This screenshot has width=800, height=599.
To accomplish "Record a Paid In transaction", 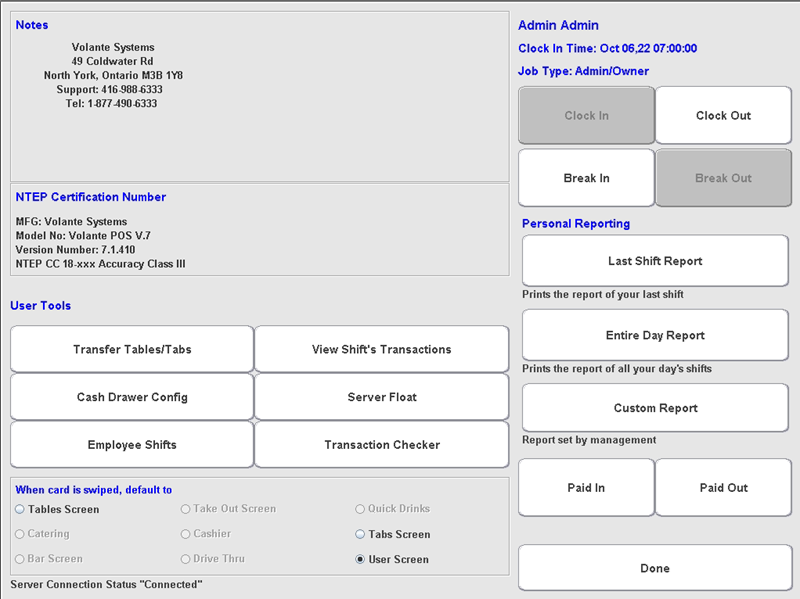I will click(586, 487).
